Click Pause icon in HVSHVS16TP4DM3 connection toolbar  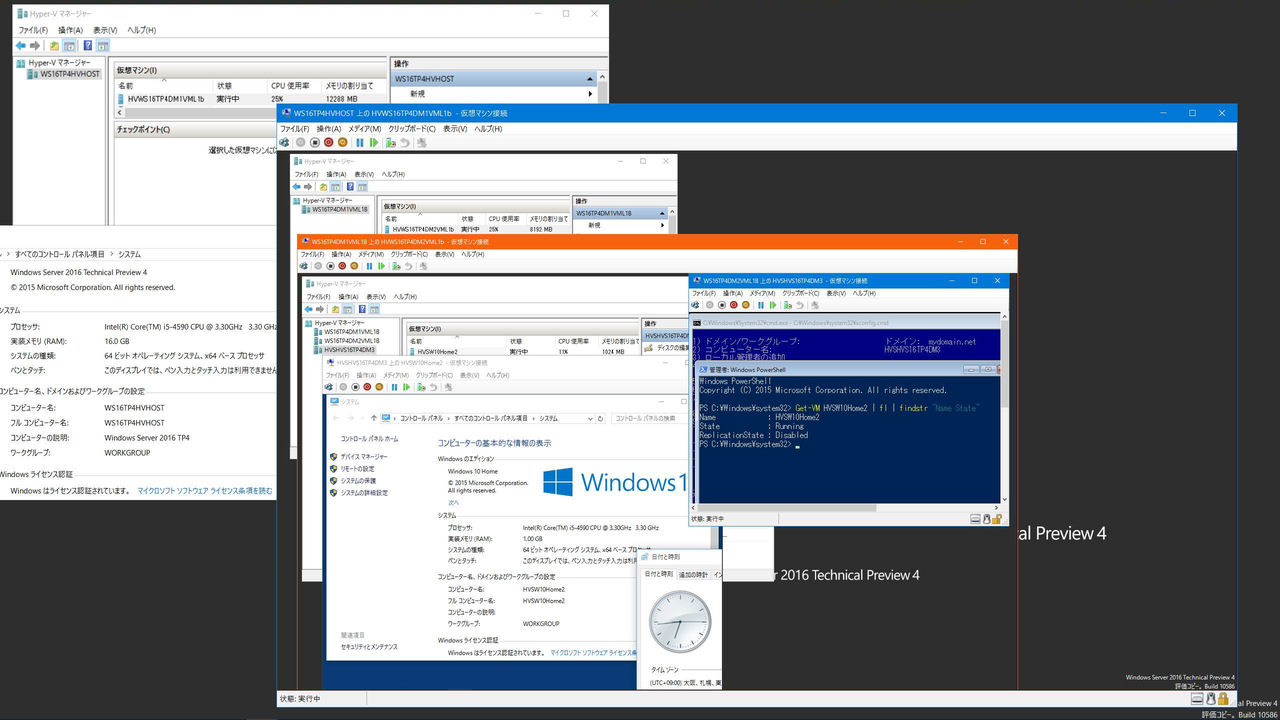(x=759, y=305)
